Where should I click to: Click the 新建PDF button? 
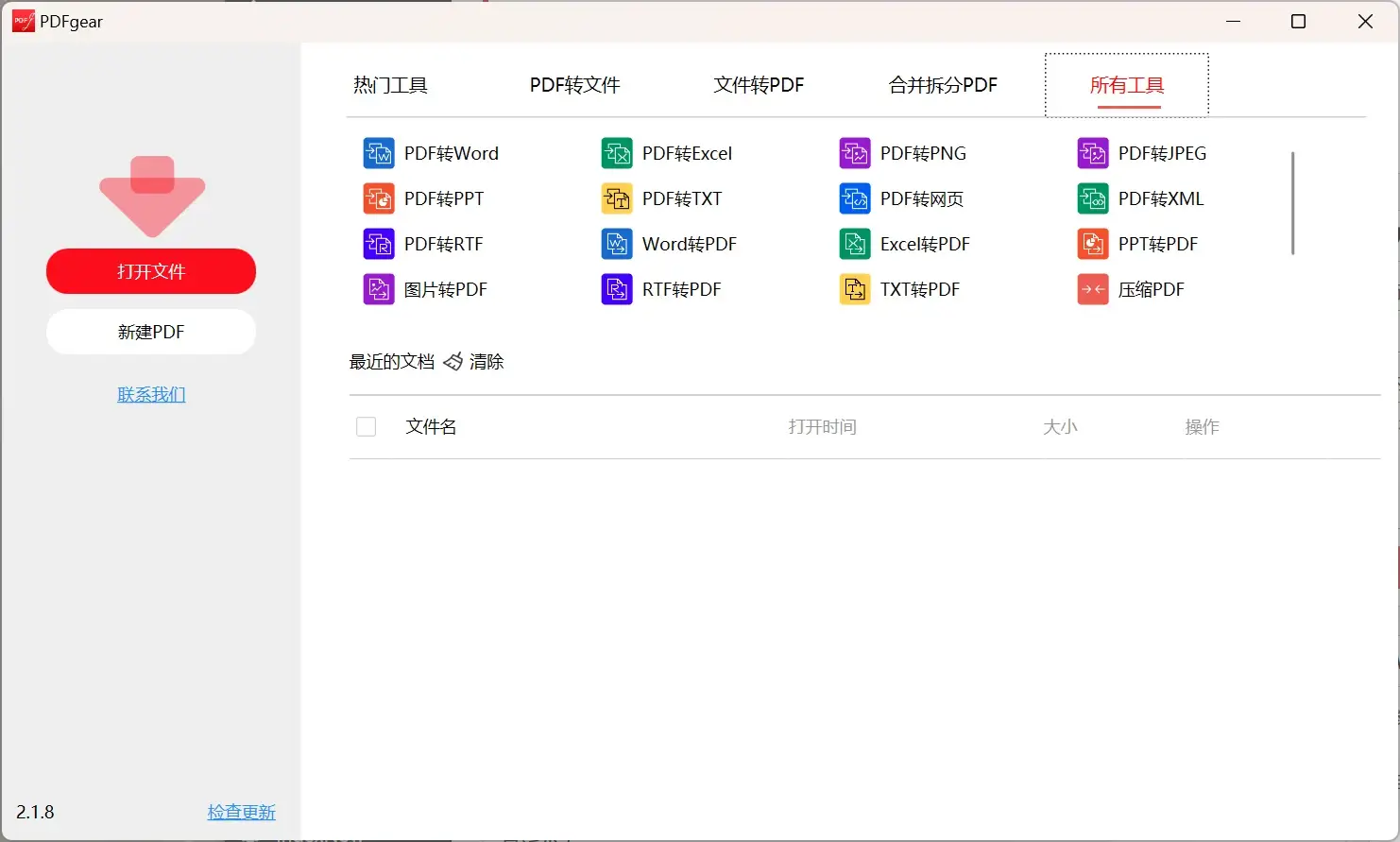151,332
